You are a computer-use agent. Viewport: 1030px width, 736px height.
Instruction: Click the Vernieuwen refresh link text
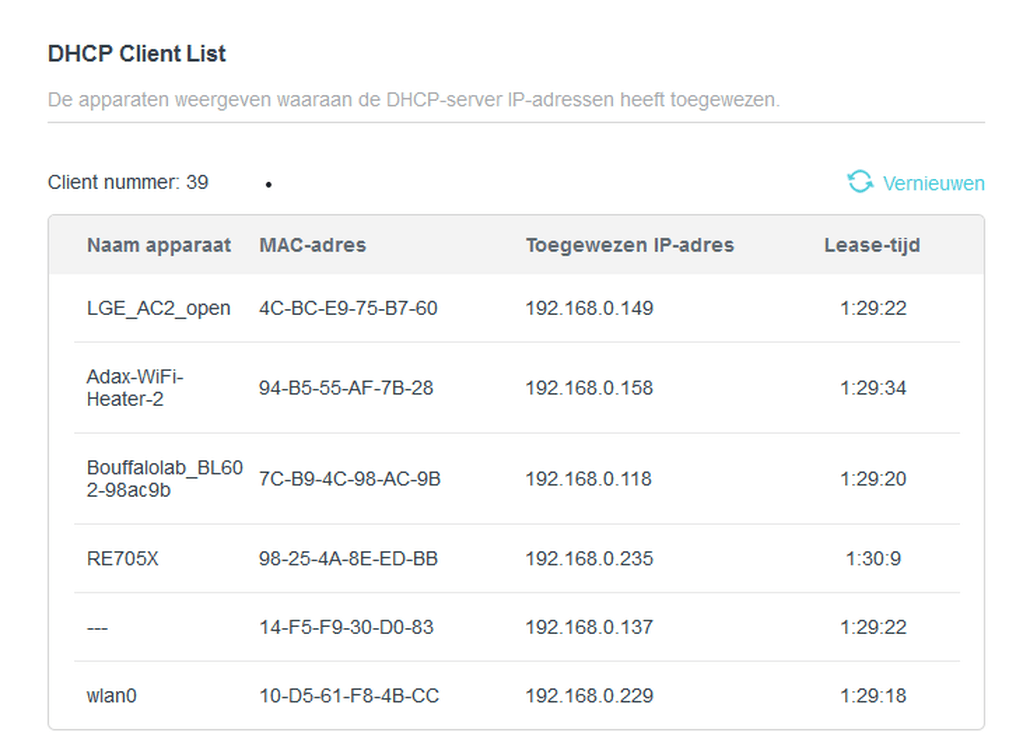click(x=933, y=183)
